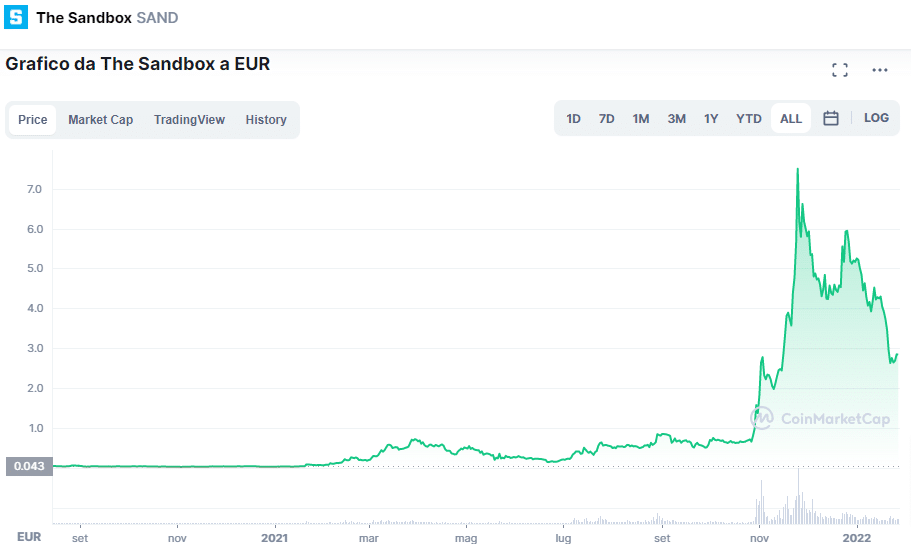Select the 3M time range
911x544 pixels.
(676, 119)
